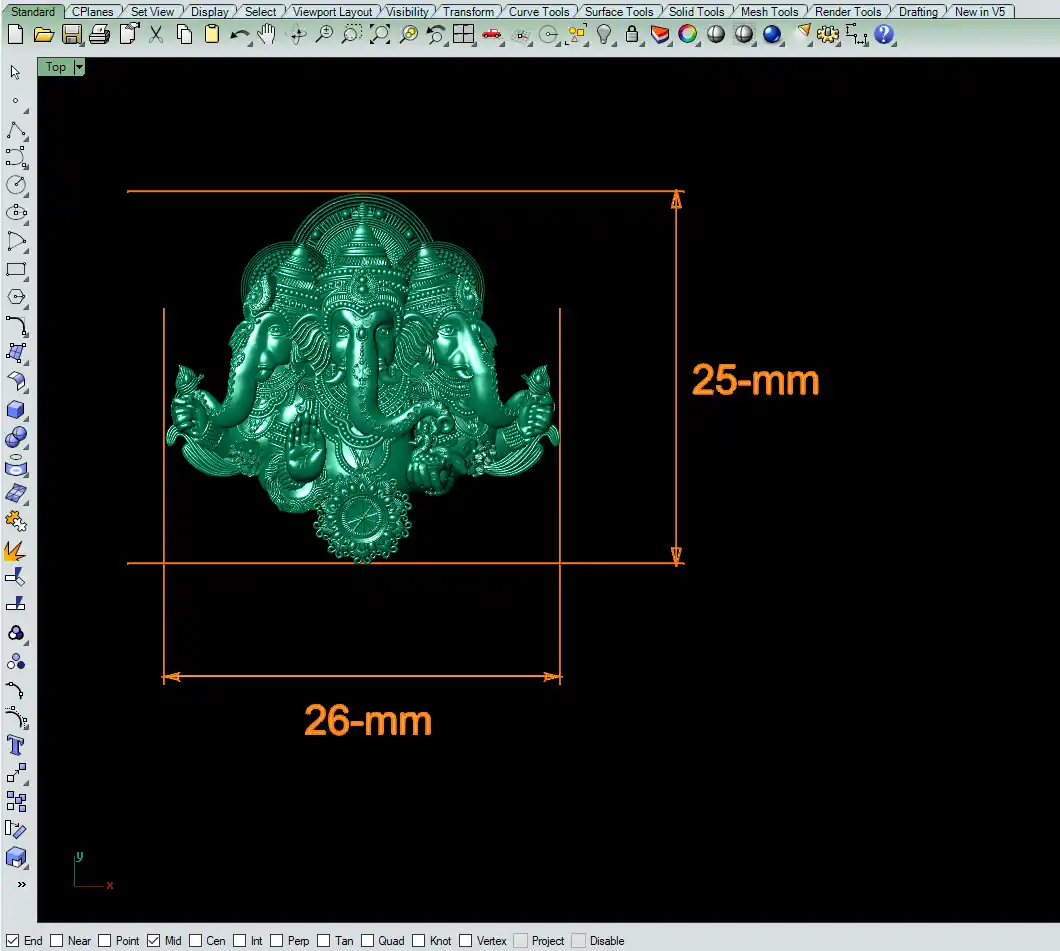Select the Pan hand tool
1060x951 pixels.
point(267,35)
